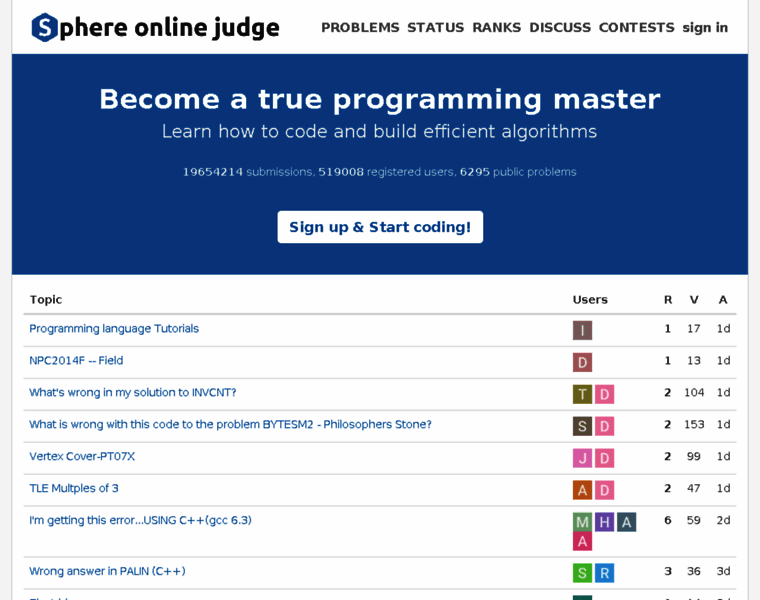This screenshot has height=600, width=760.
Task: Open What's wrong in my solution to INVCNT?
Action: pos(133,393)
